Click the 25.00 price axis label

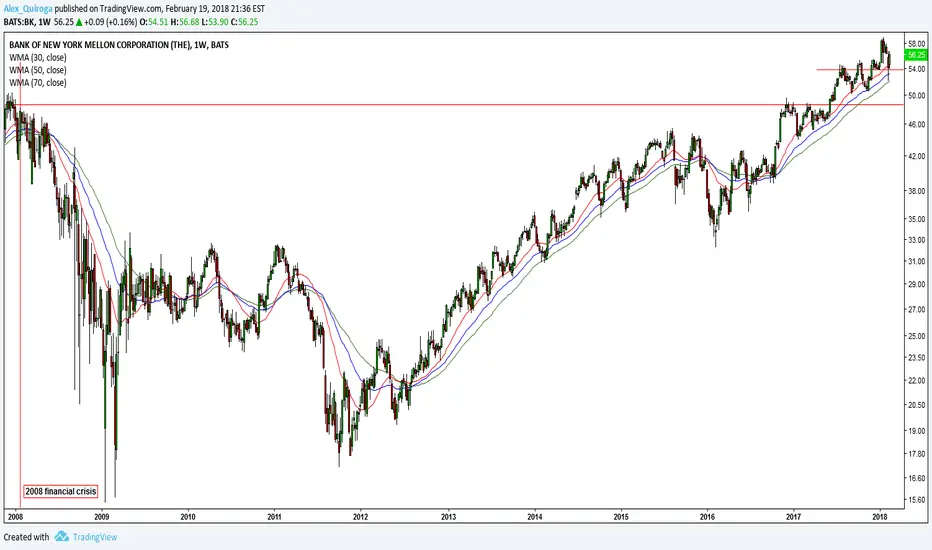pyautogui.click(x=917, y=336)
